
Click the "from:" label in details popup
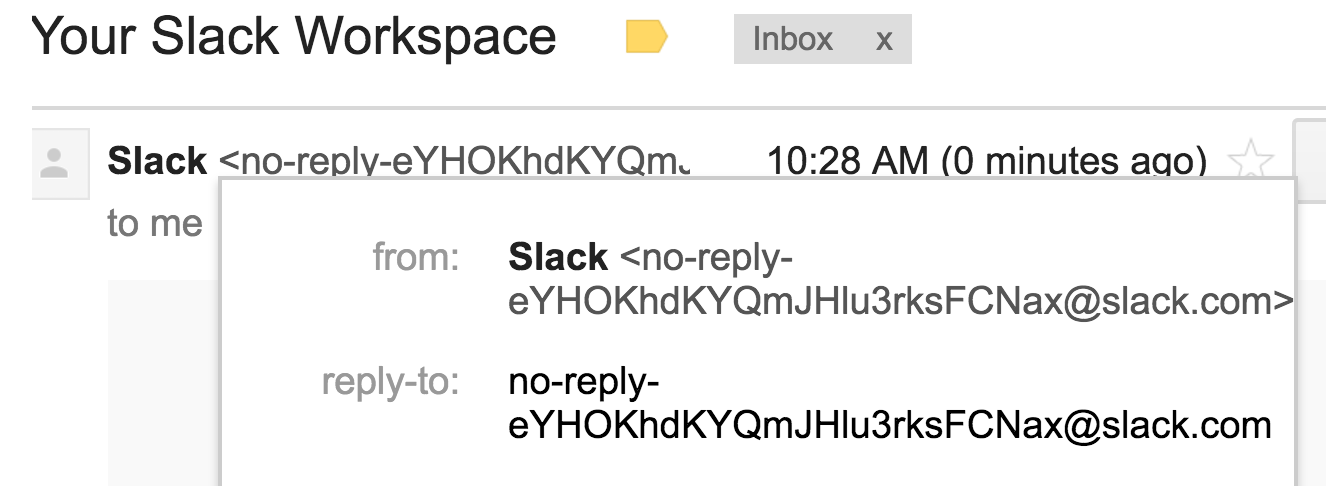(415, 258)
